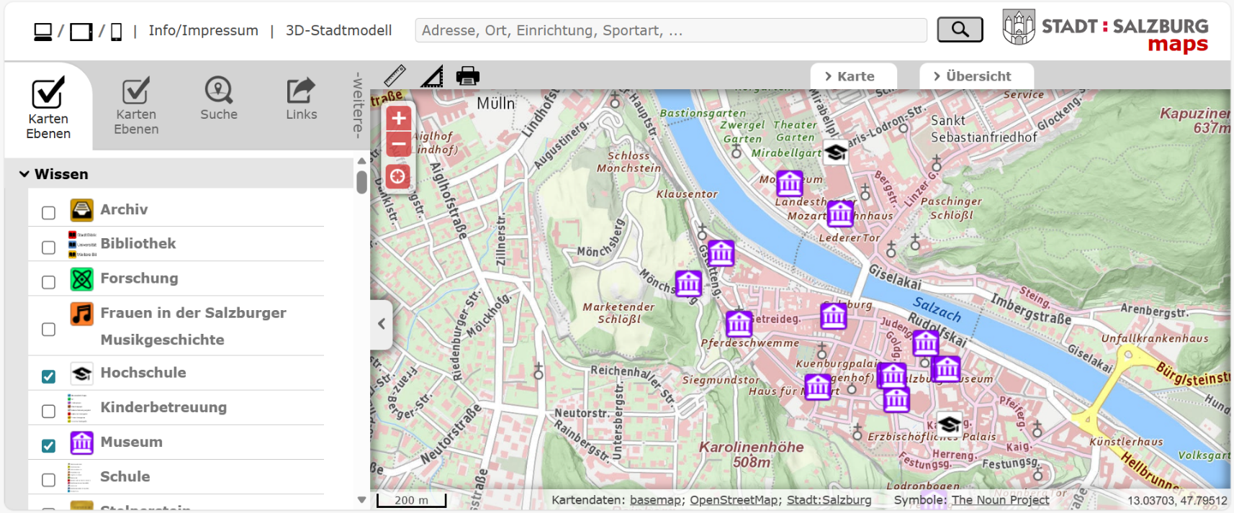1234x513 pixels.
Task: Open Info/Impressum link
Action: 204,31
